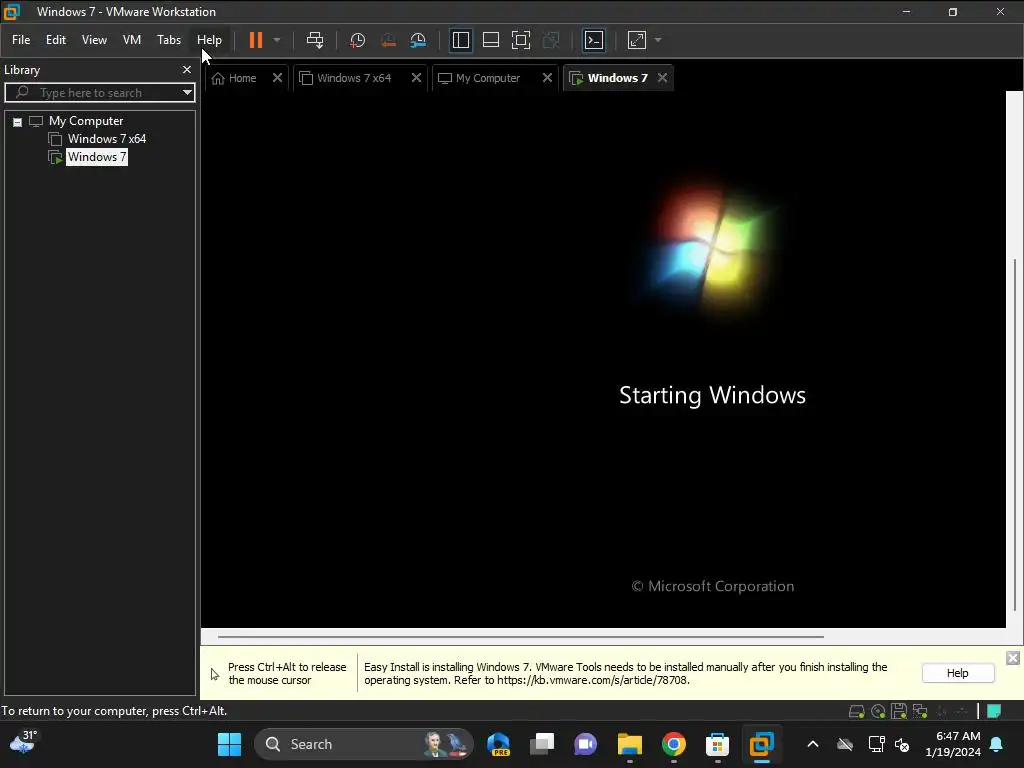
Task: Open the View menu
Action: pos(94,40)
